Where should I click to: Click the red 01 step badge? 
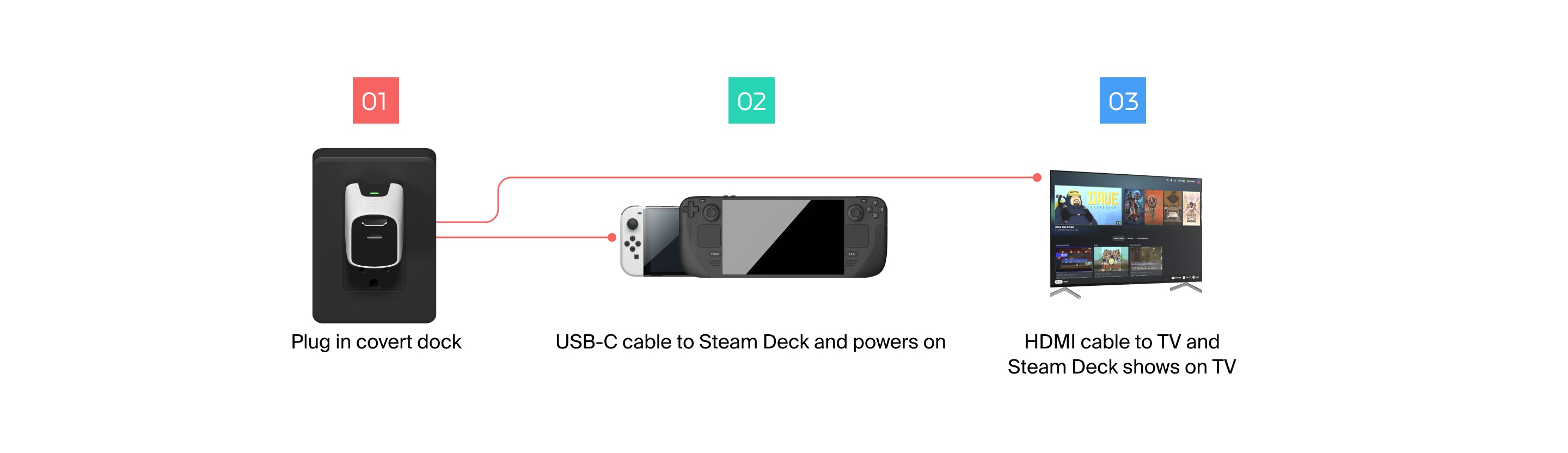click(x=376, y=101)
